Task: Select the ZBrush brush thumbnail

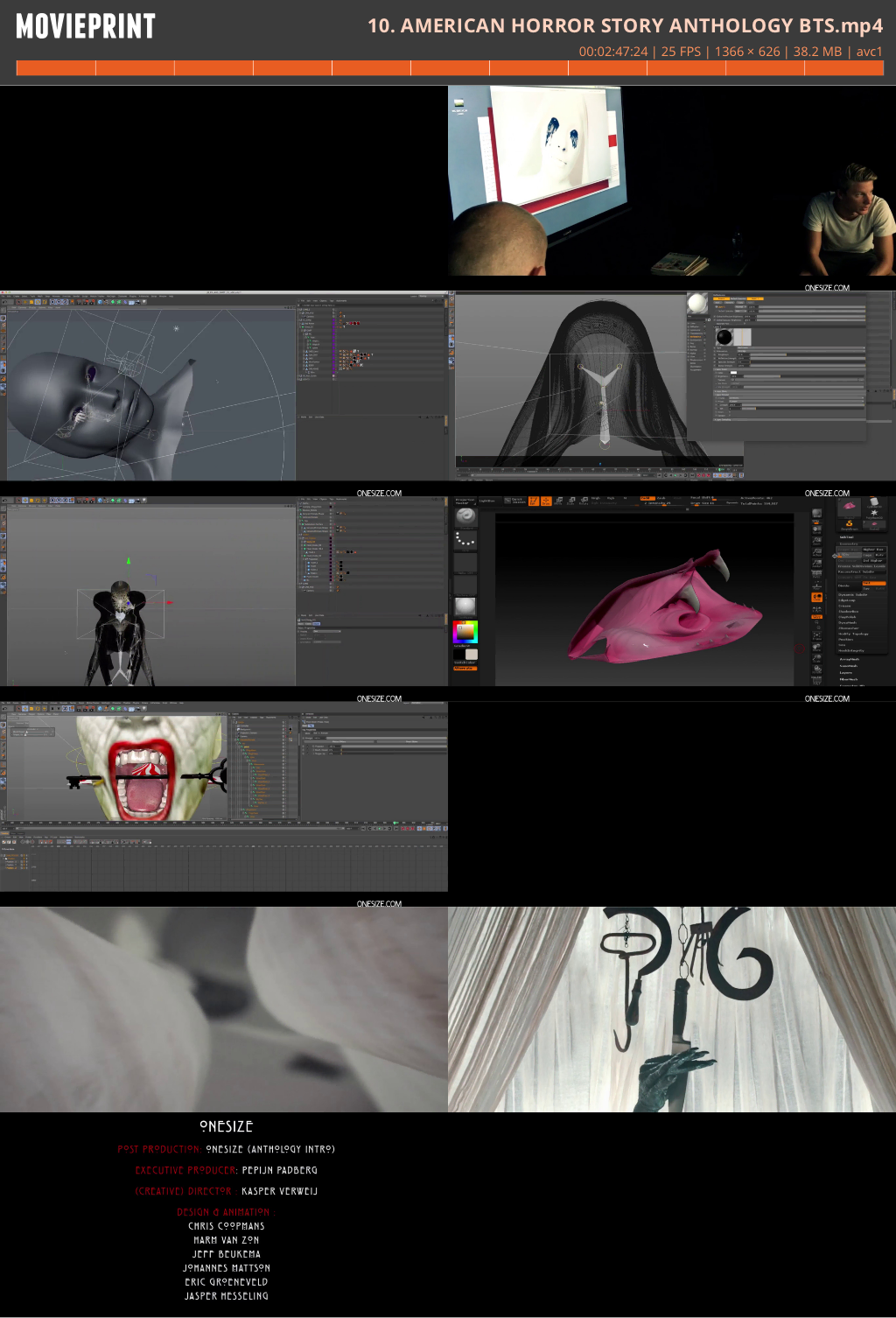Action: (465, 516)
